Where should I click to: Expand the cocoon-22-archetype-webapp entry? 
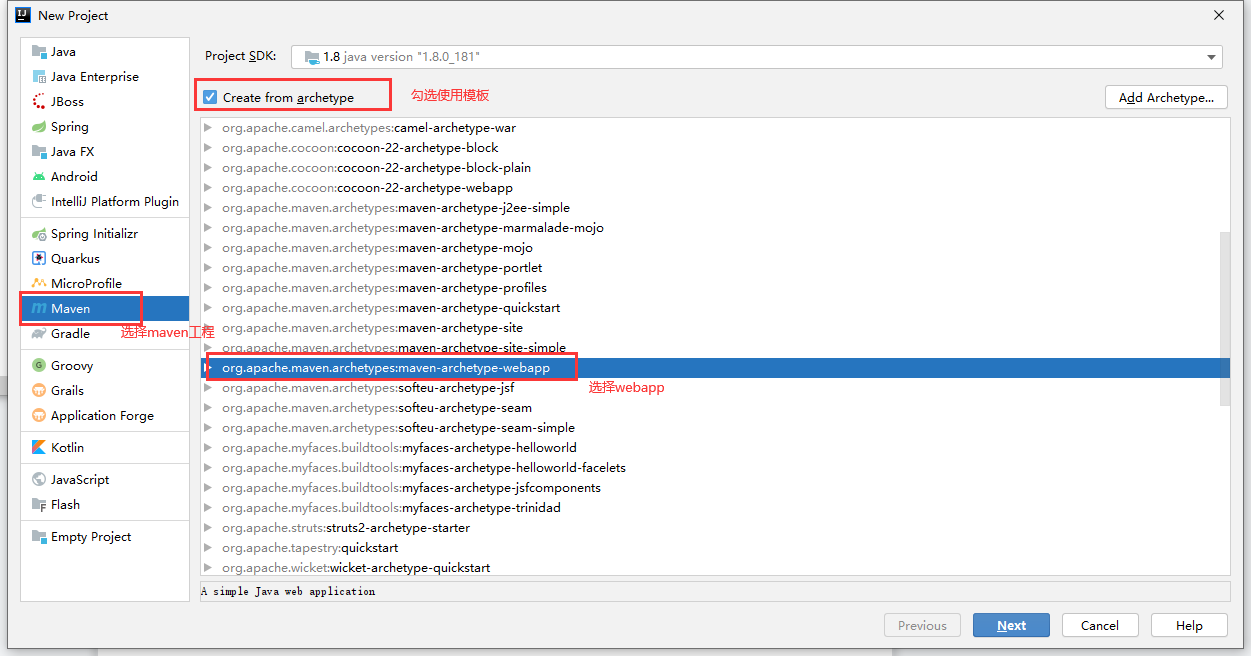[208, 188]
